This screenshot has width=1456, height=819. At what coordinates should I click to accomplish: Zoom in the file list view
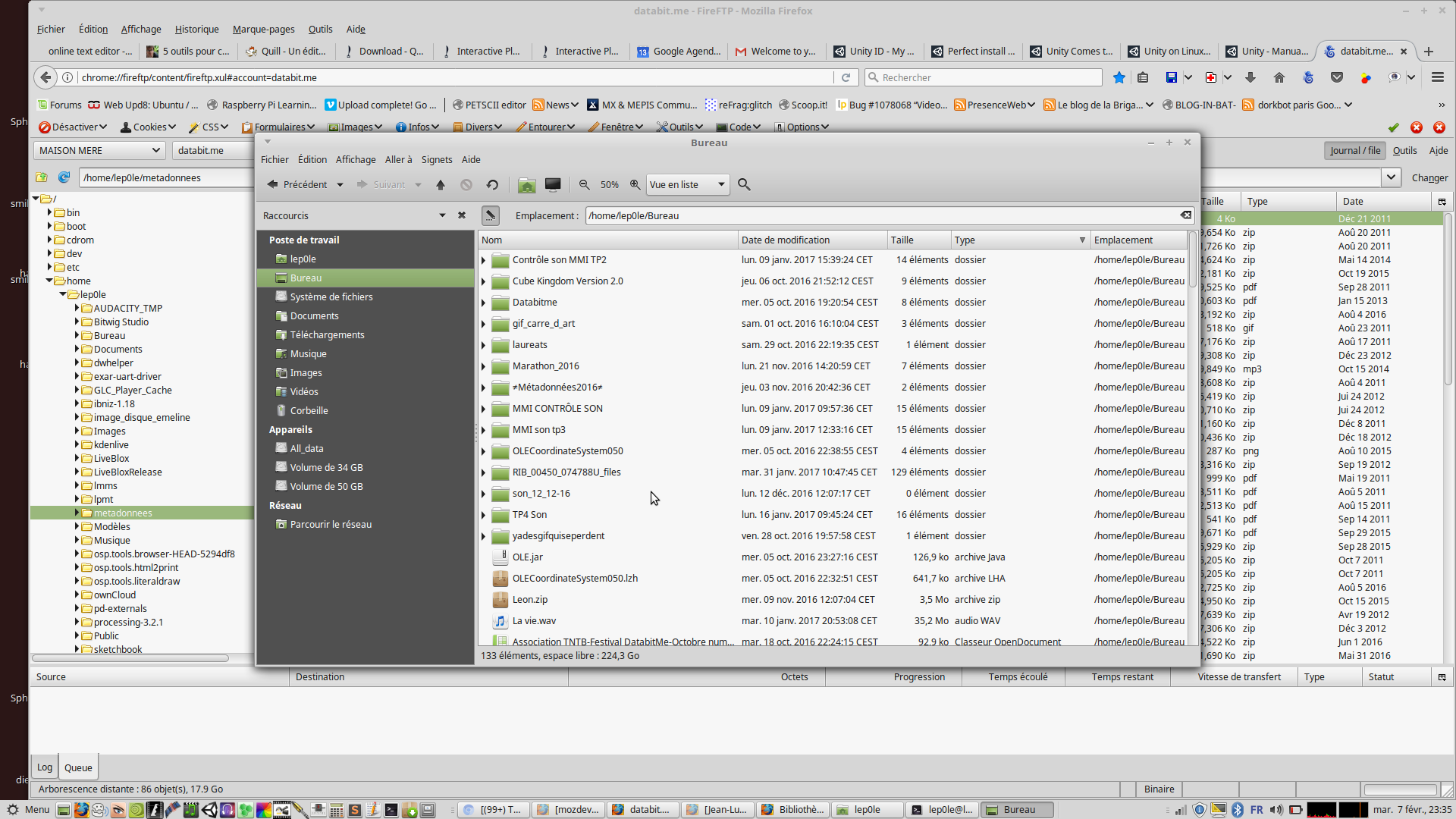(x=635, y=184)
